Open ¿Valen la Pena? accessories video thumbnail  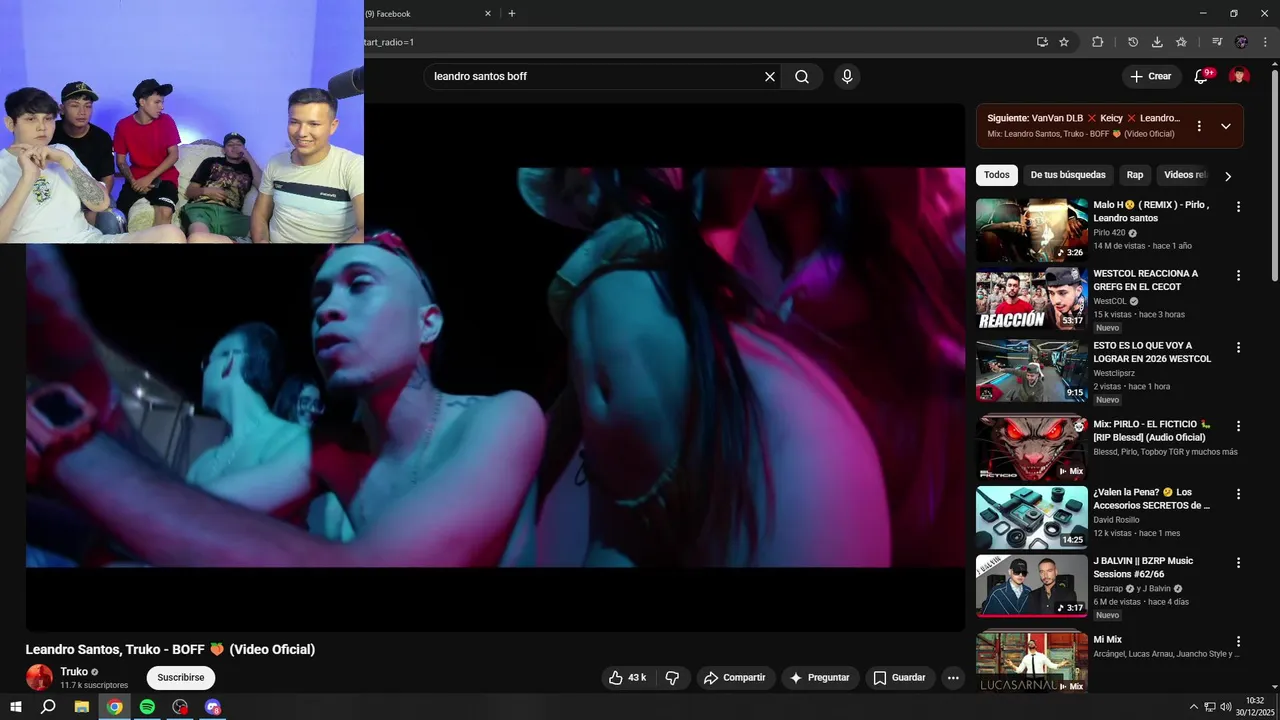click(x=1032, y=517)
